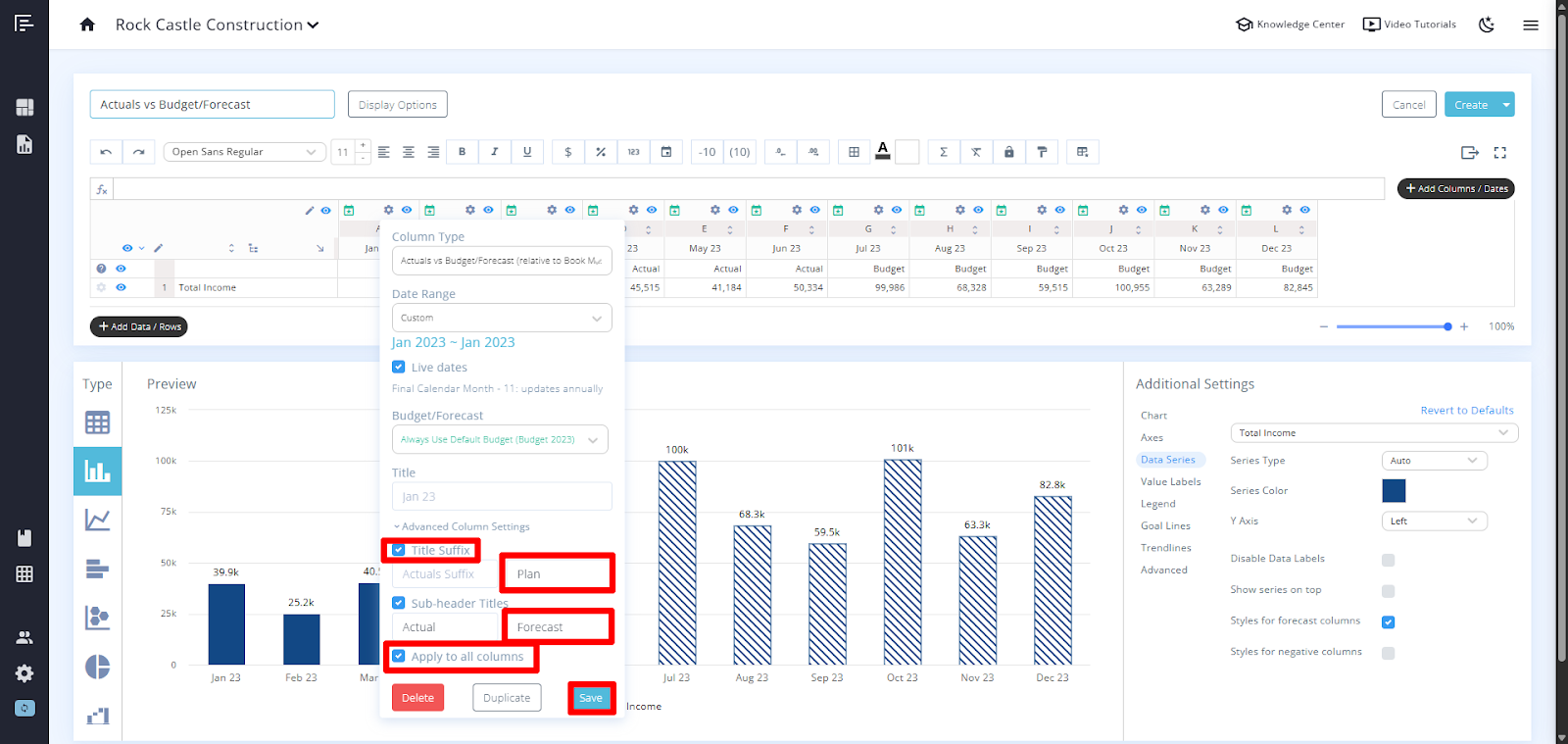Toggle dark mode moon icon
The image size is (1568, 744).
[x=1487, y=25]
